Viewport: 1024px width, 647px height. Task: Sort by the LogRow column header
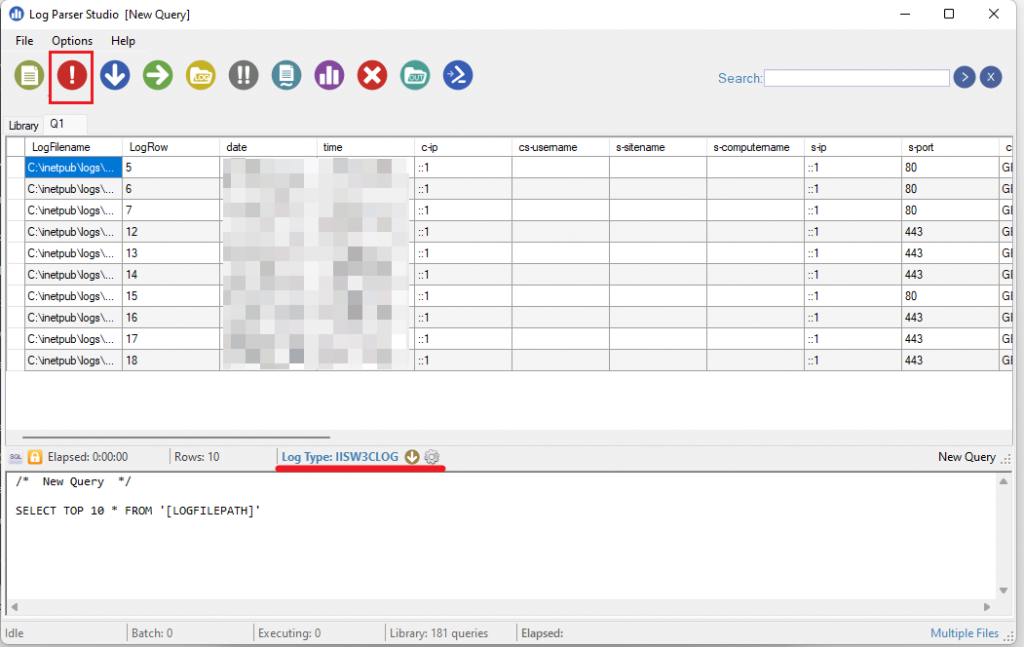point(170,148)
